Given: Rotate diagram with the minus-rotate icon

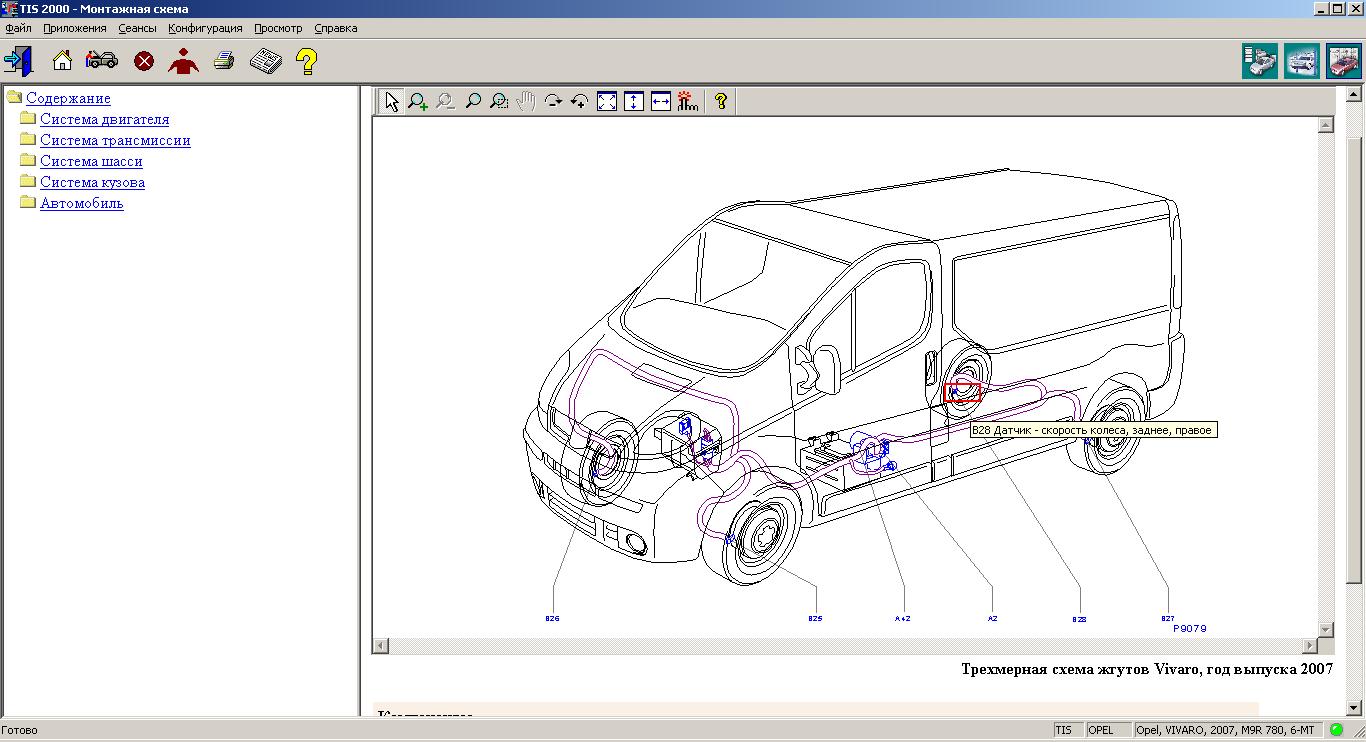Looking at the screenshot, I should 552,101.
